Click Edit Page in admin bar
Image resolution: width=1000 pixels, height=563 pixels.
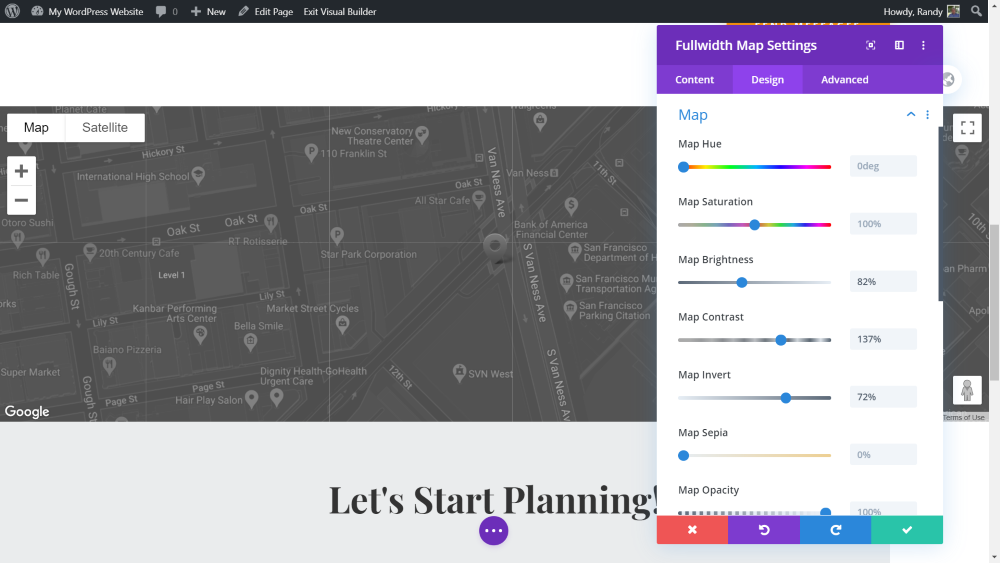[265, 11]
